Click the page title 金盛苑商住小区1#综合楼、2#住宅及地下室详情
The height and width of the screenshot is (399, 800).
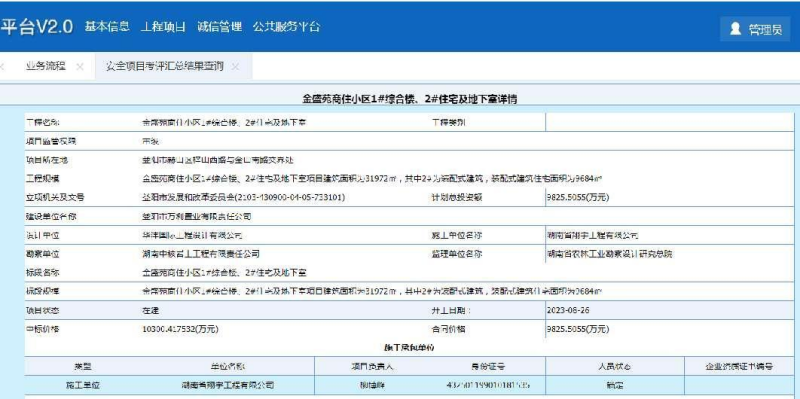click(x=410, y=99)
